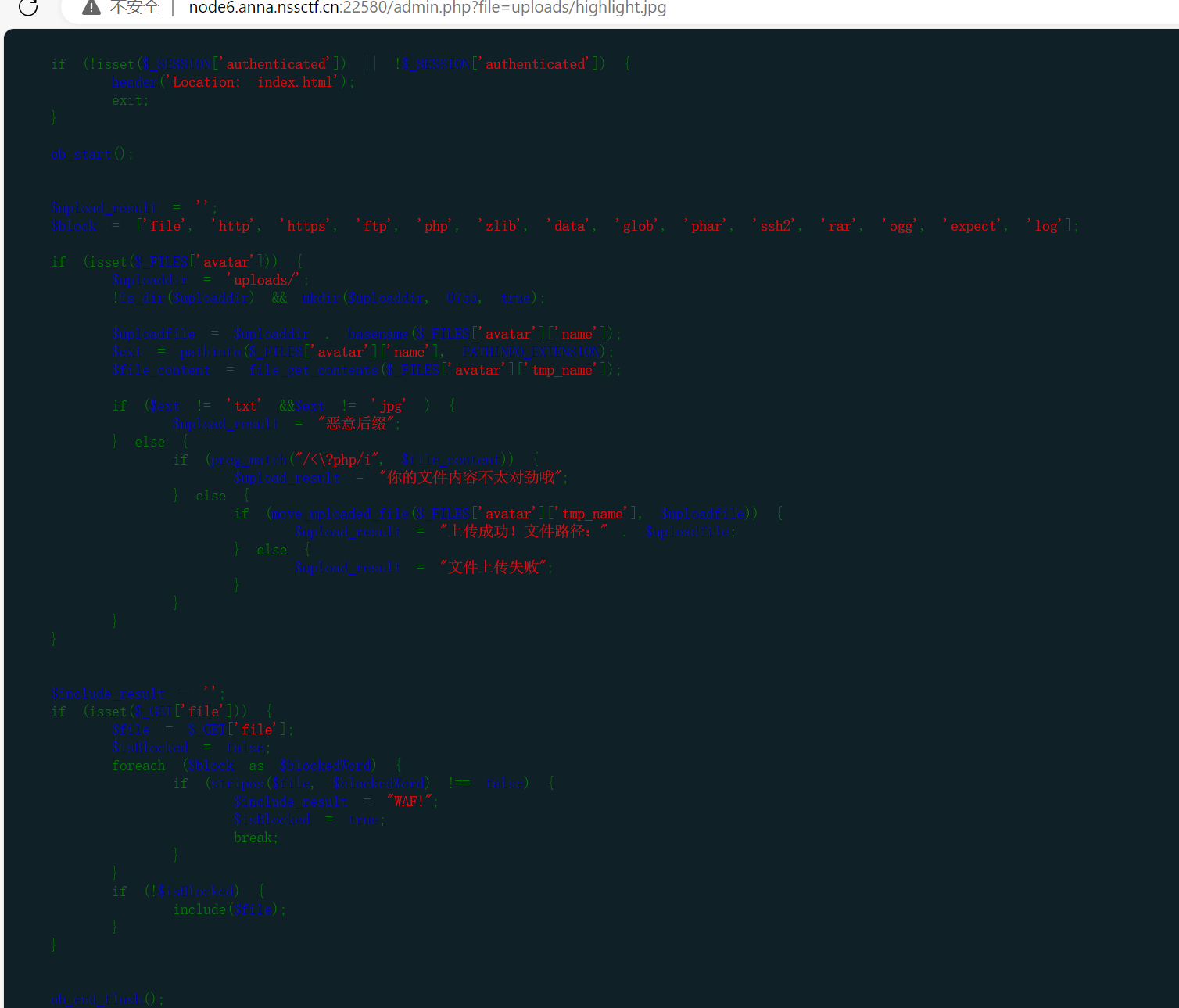The width and height of the screenshot is (1179, 1008).
Task: Click the 你的文件内容不太对劲哦 message
Action: point(471,478)
